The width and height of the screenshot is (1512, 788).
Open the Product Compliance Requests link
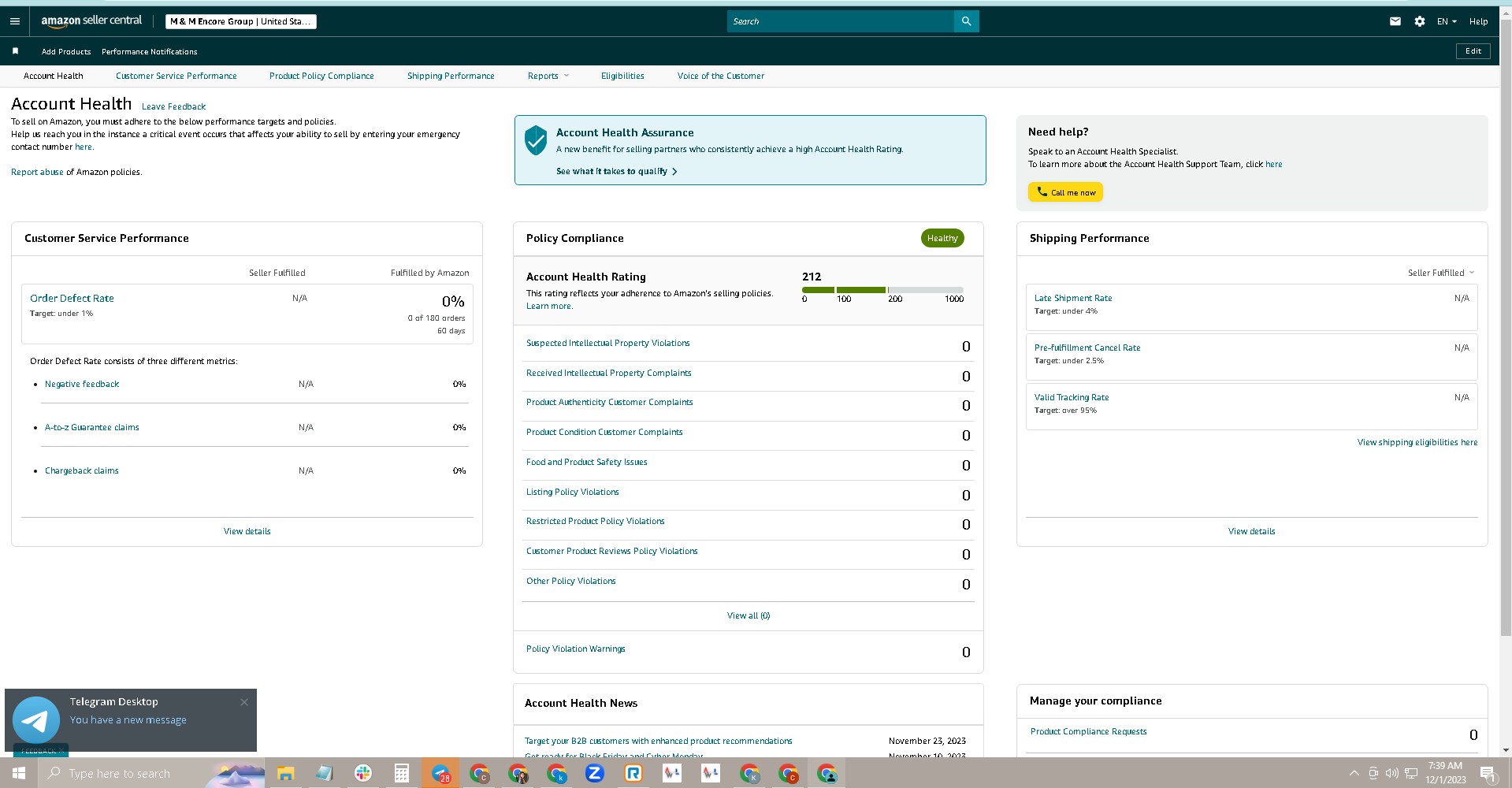[1089, 731]
